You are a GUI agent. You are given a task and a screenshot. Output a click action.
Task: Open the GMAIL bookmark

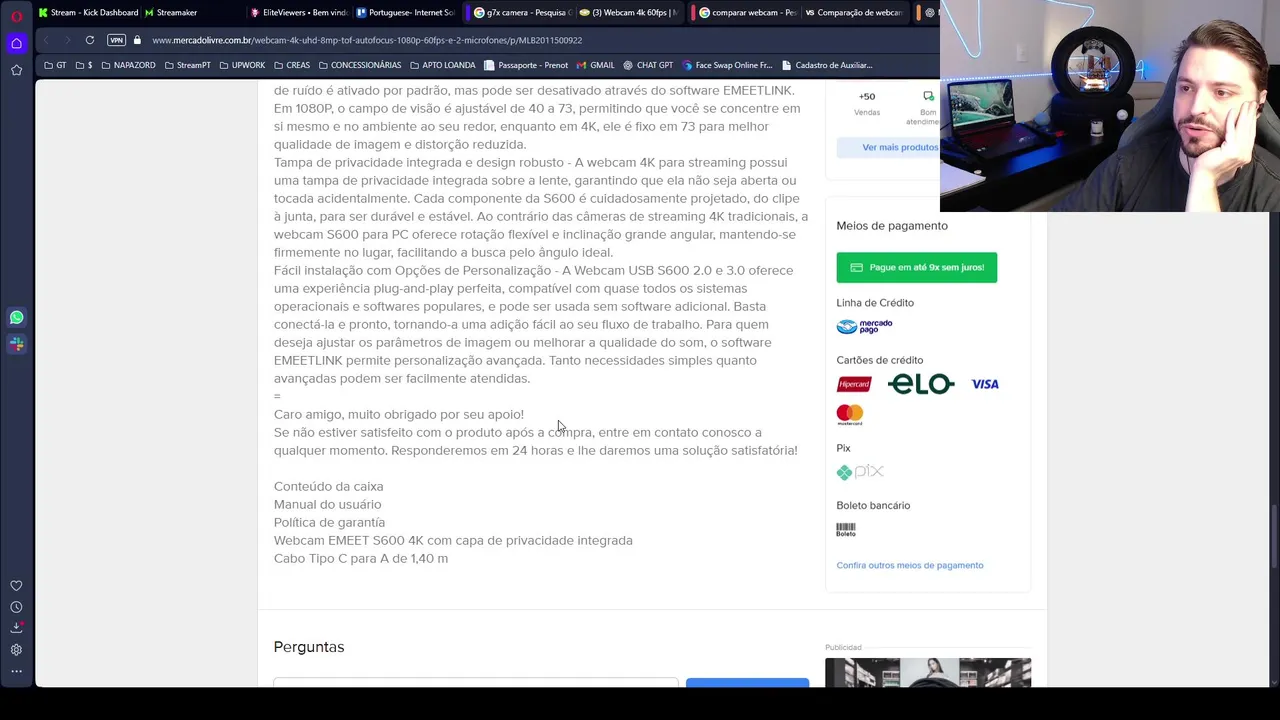595,65
